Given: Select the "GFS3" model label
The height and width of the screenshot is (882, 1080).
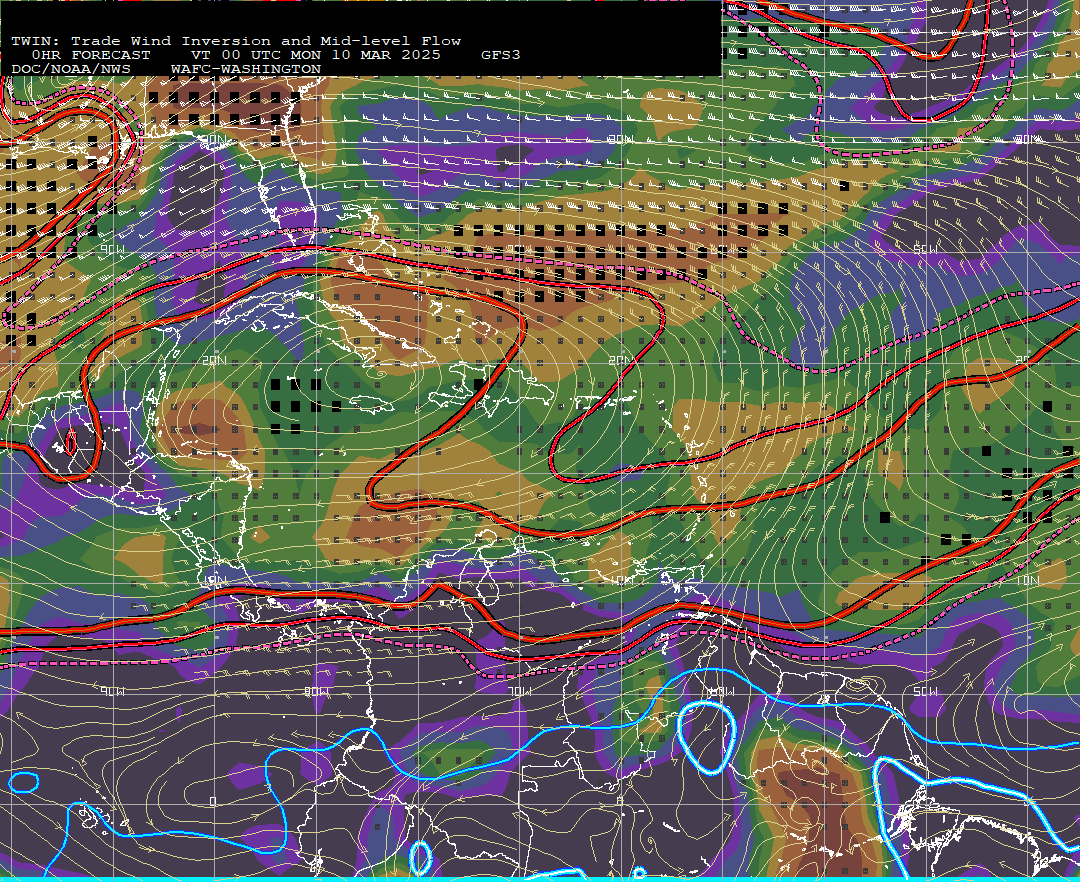Looking at the screenshot, I should [501, 55].
